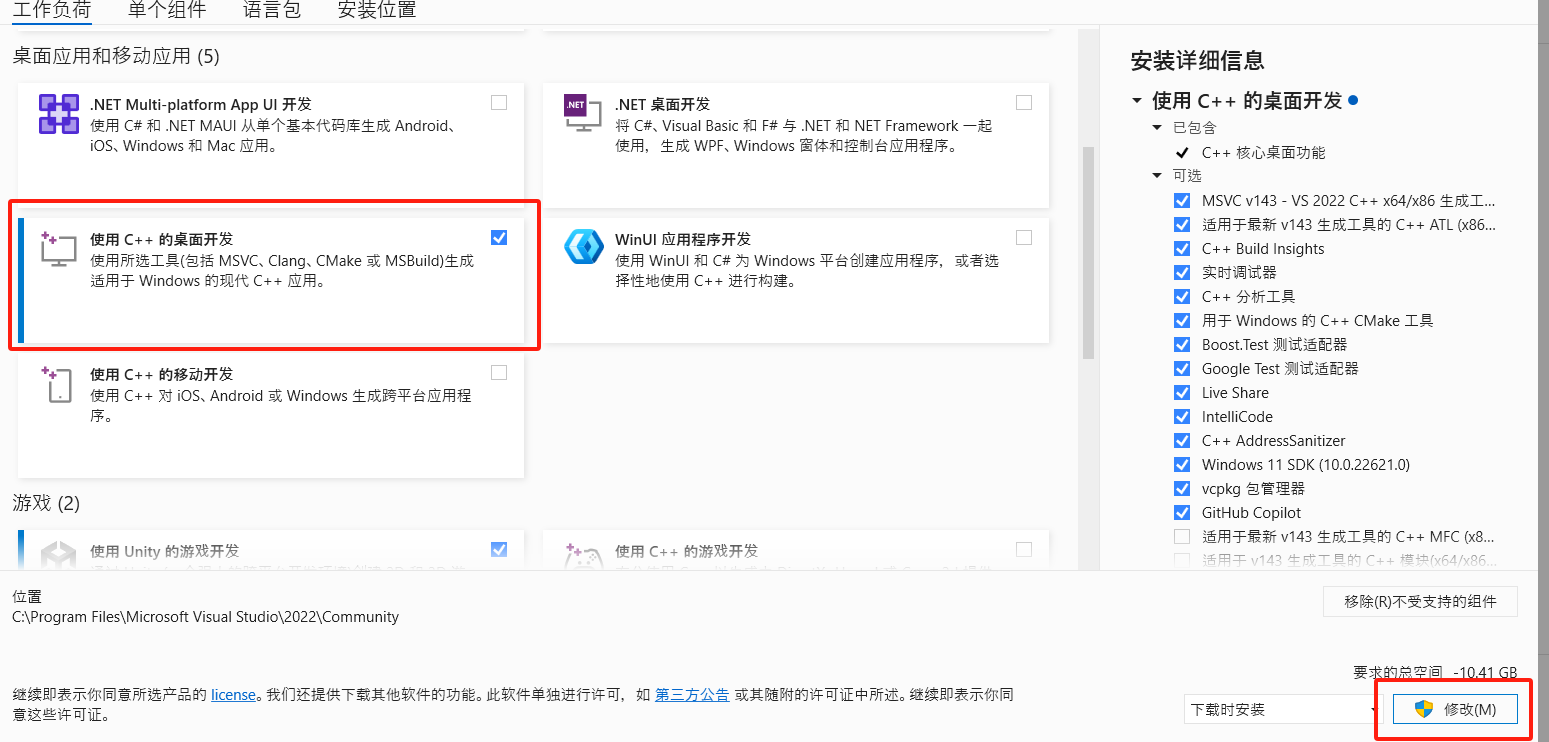Click the C++ 核心桌面功能 included item

(x=1263, y=152)
